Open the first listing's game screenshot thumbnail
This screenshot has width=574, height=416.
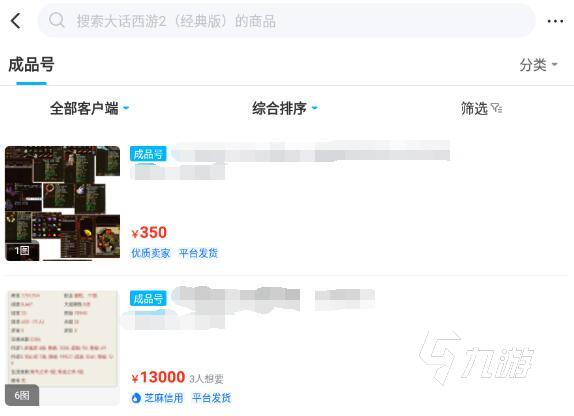[63, 203]
